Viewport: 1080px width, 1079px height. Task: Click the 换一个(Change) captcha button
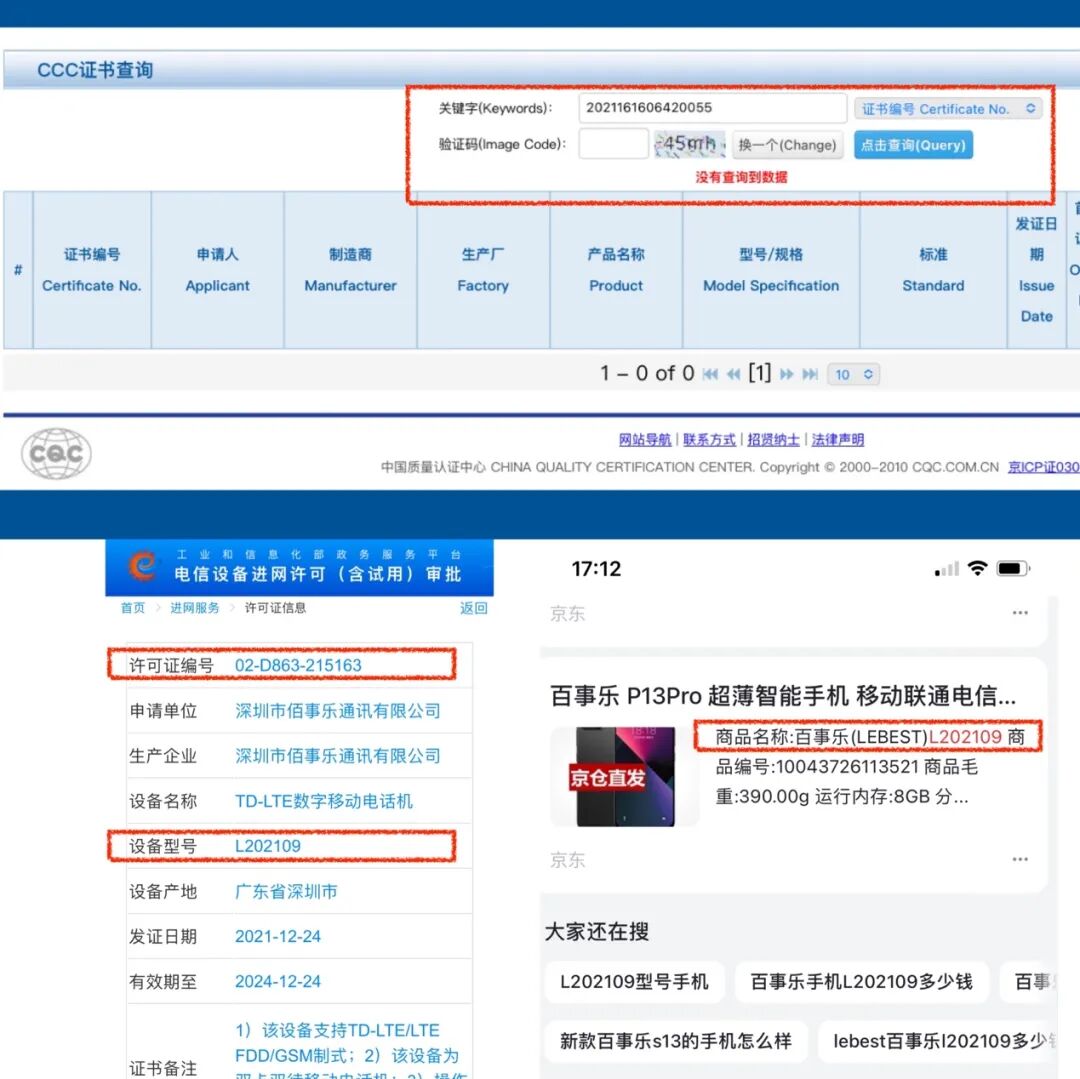pyautogui.click(x=787, y=145)
